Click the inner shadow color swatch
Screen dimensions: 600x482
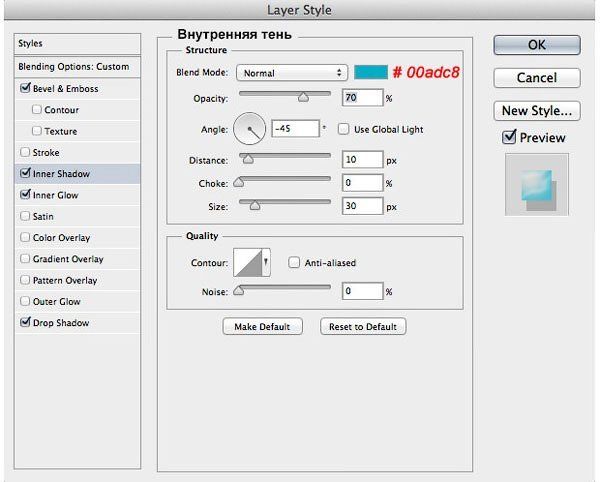[367, 73]
